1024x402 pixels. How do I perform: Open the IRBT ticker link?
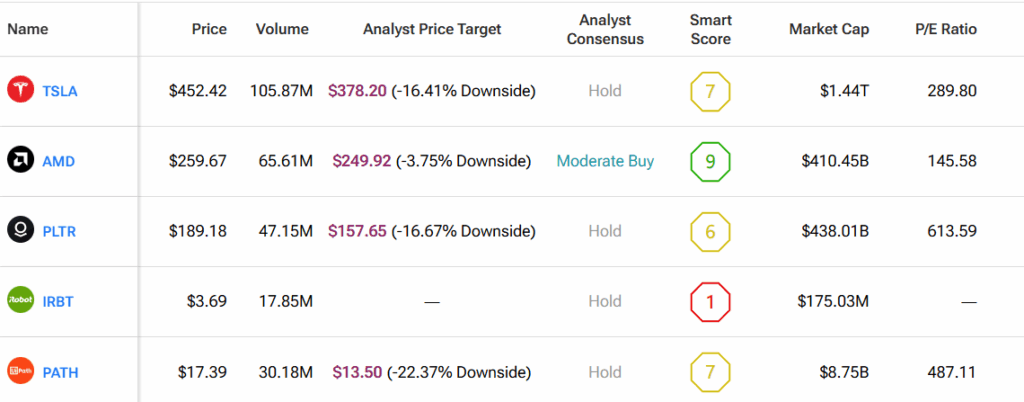pos(58,302)
